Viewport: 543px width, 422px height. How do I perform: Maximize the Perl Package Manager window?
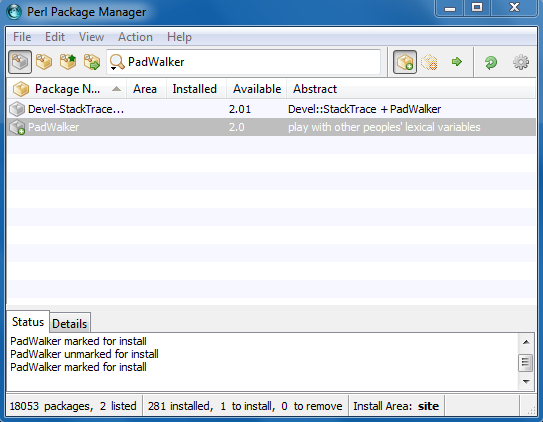477,8
